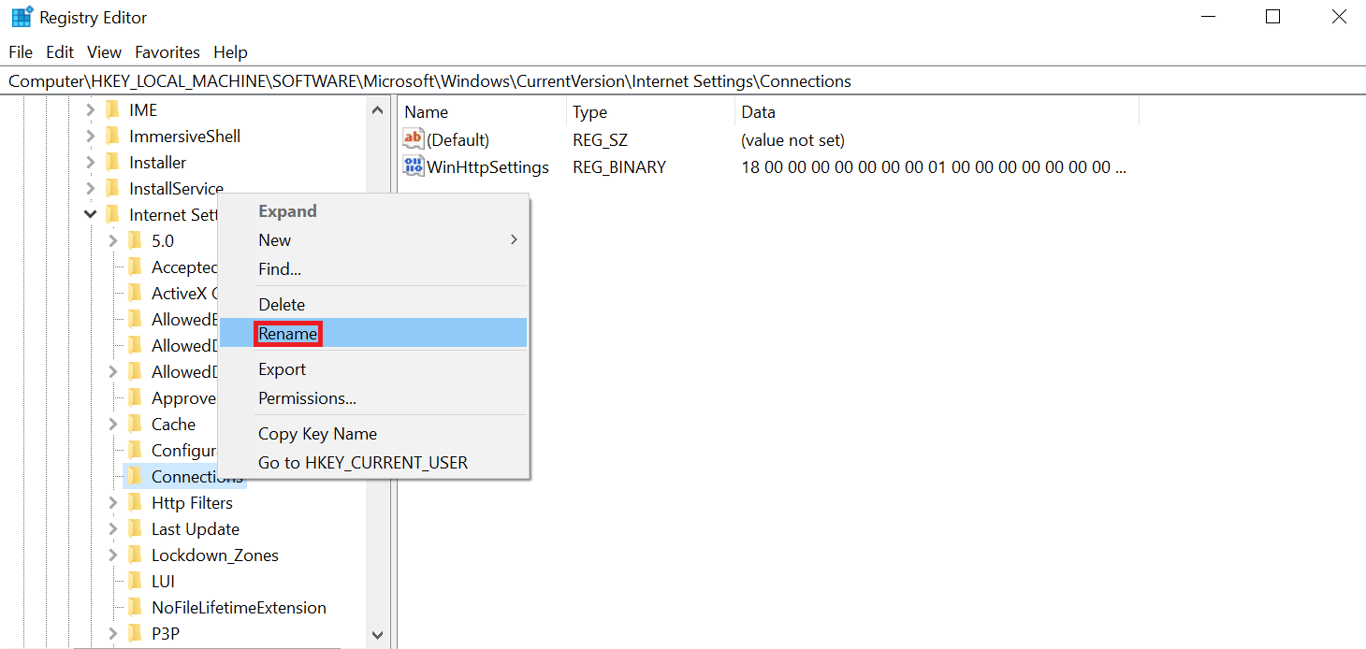Open the Favorites menu
The height and width of the screenshot is (649, 1366).
coord(167,51)
